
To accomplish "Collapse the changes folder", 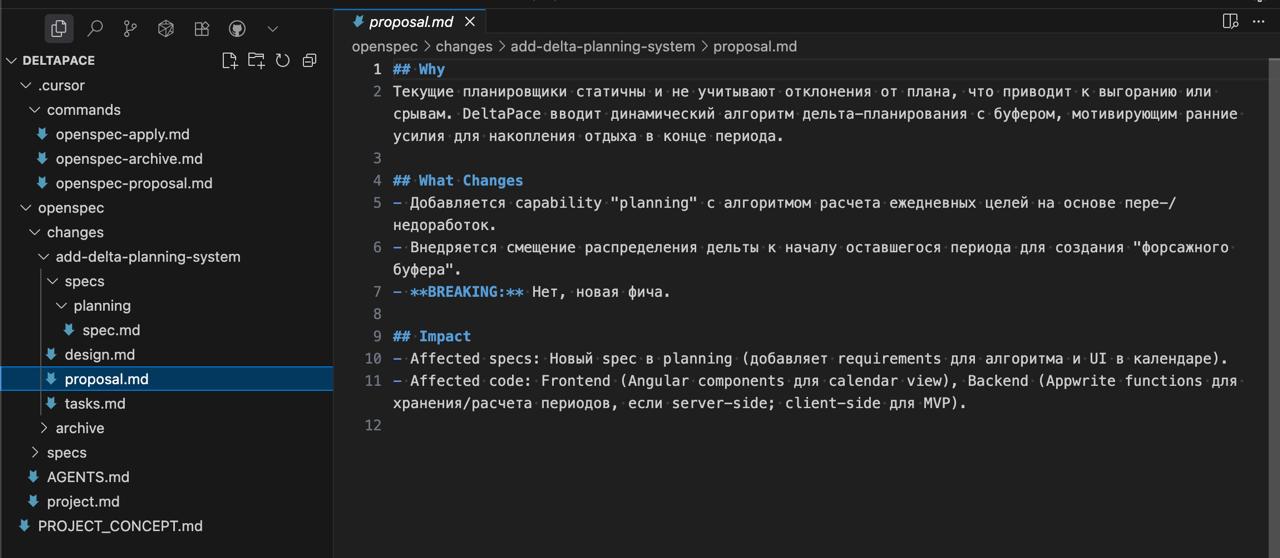I will tap(35, 232).
